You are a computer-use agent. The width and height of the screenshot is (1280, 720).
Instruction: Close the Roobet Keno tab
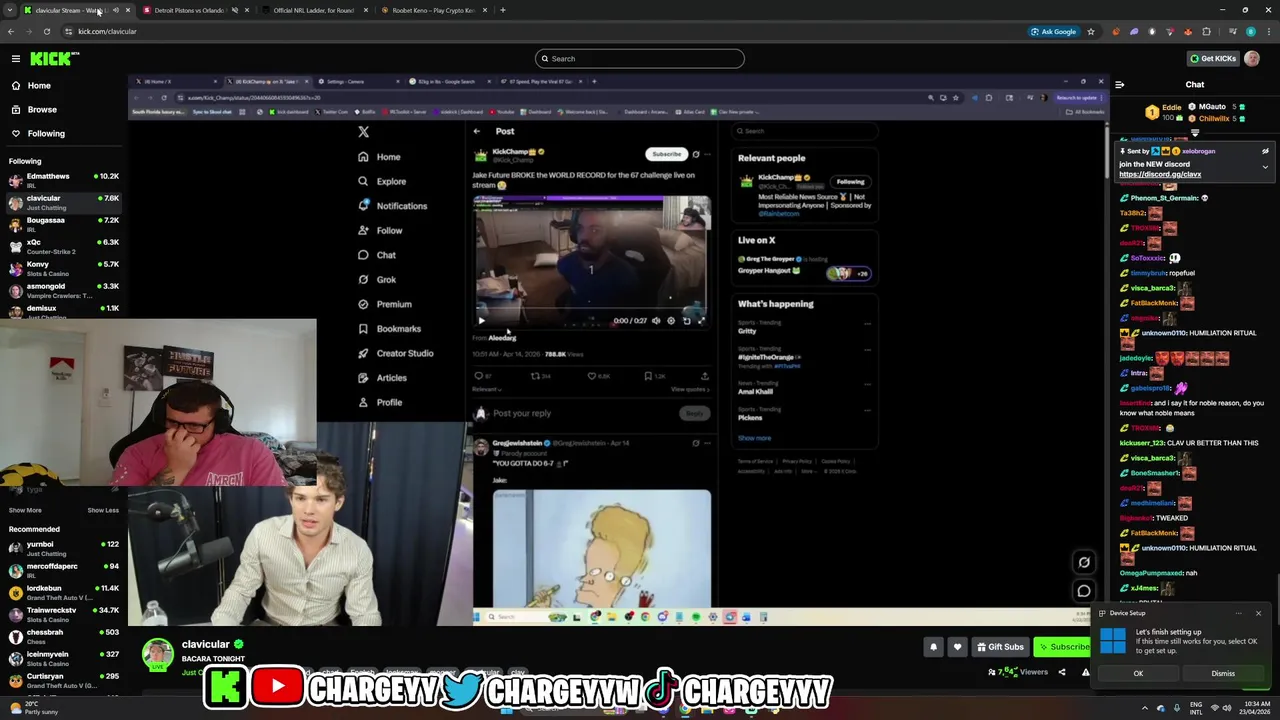click(x=485, y=10)
